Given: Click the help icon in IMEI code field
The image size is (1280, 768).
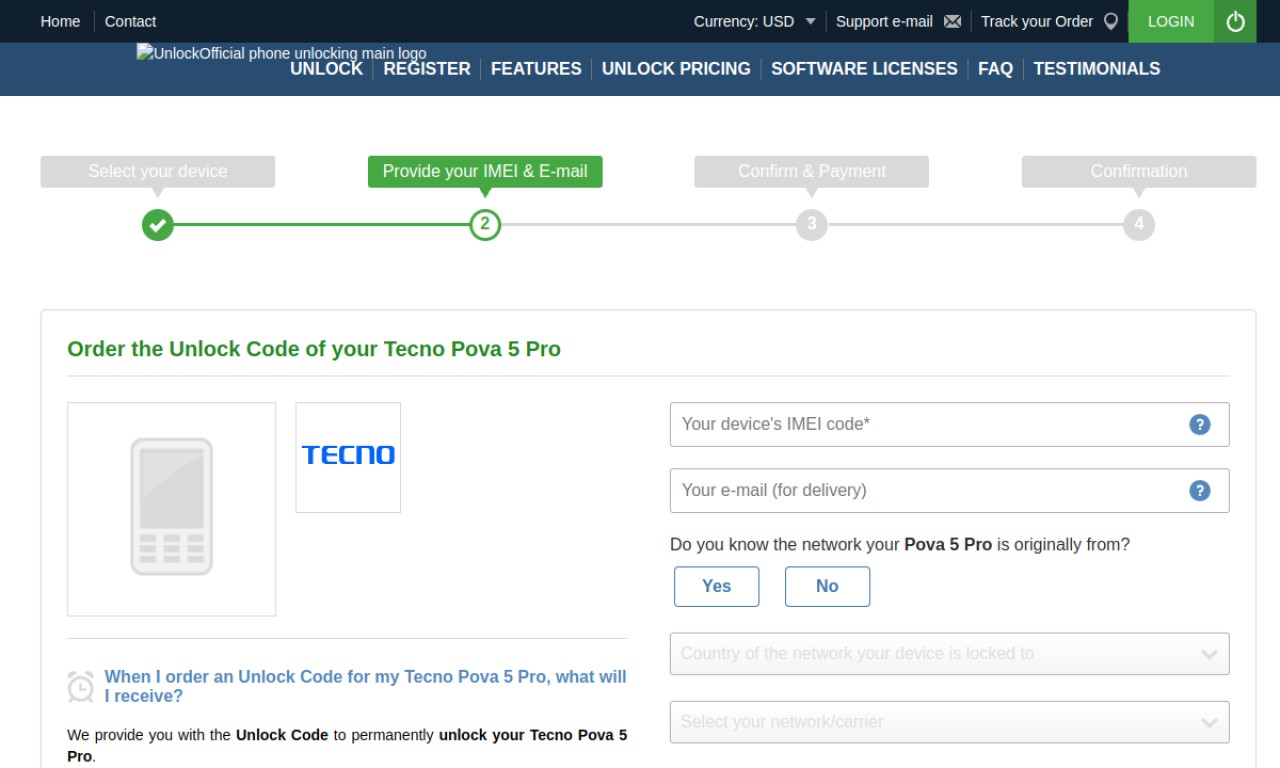Looking at the screenshot, I should pos(1199,424).
